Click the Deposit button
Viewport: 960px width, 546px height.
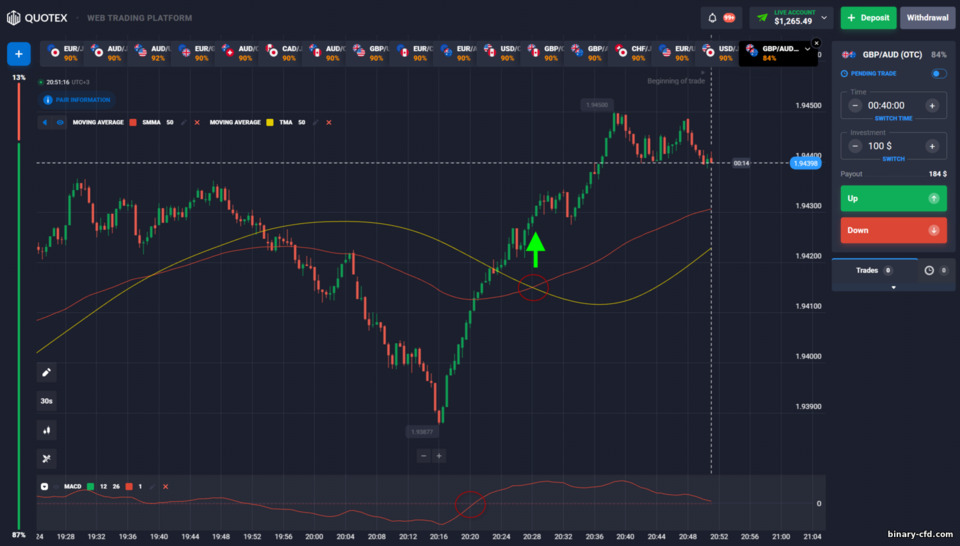point(868,18)
